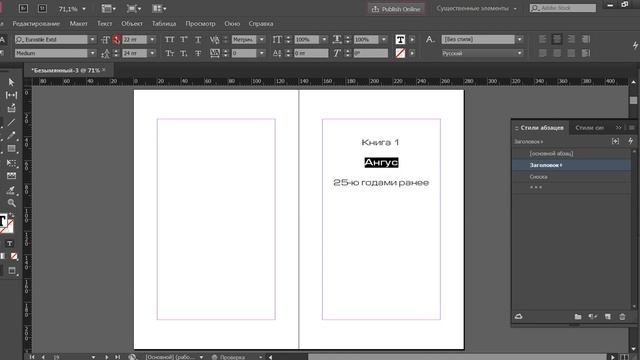Open font family dropdown arrow

tap(93, 39)
